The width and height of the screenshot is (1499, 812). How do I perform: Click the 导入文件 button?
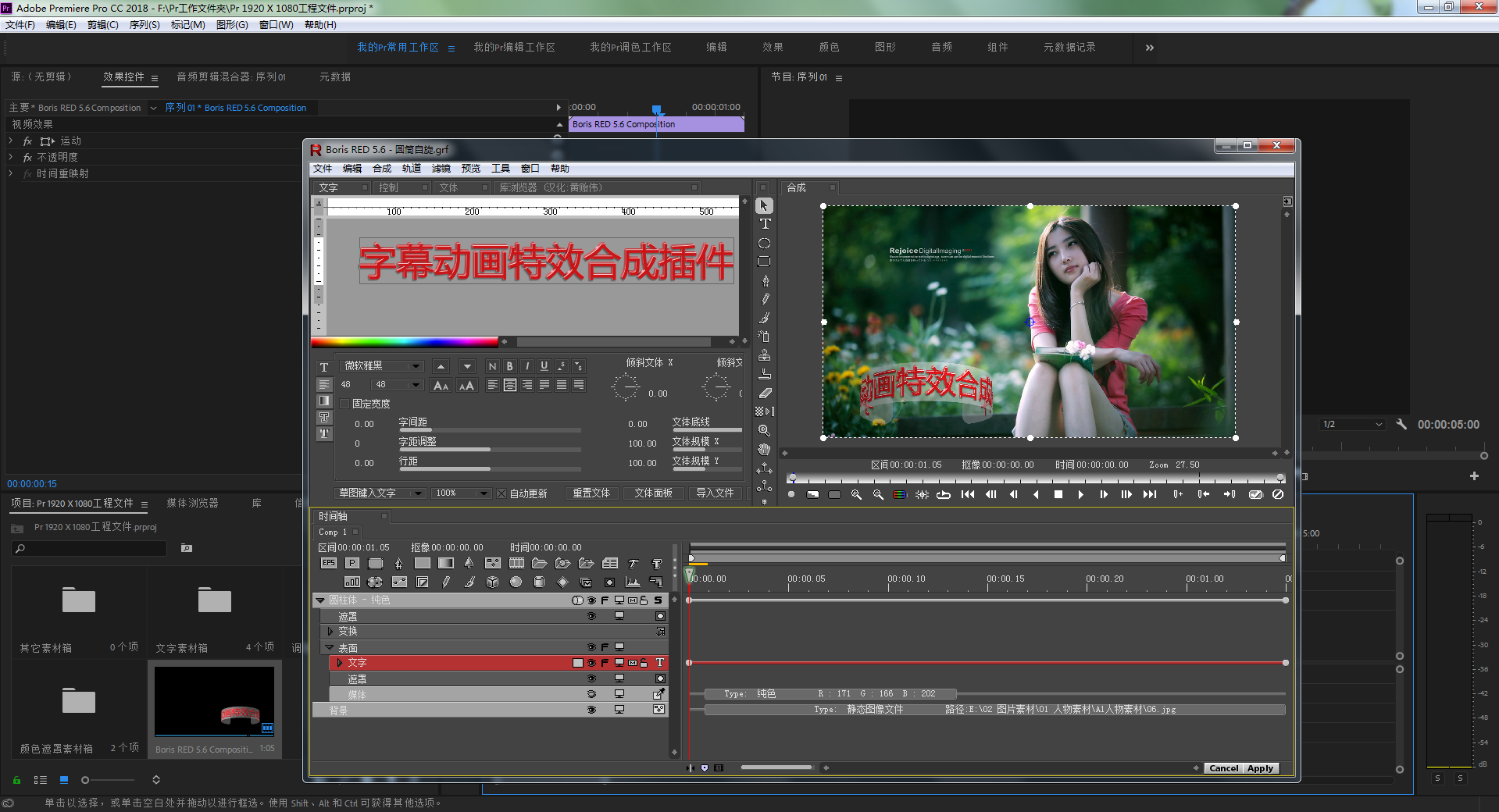coord(715,493)
